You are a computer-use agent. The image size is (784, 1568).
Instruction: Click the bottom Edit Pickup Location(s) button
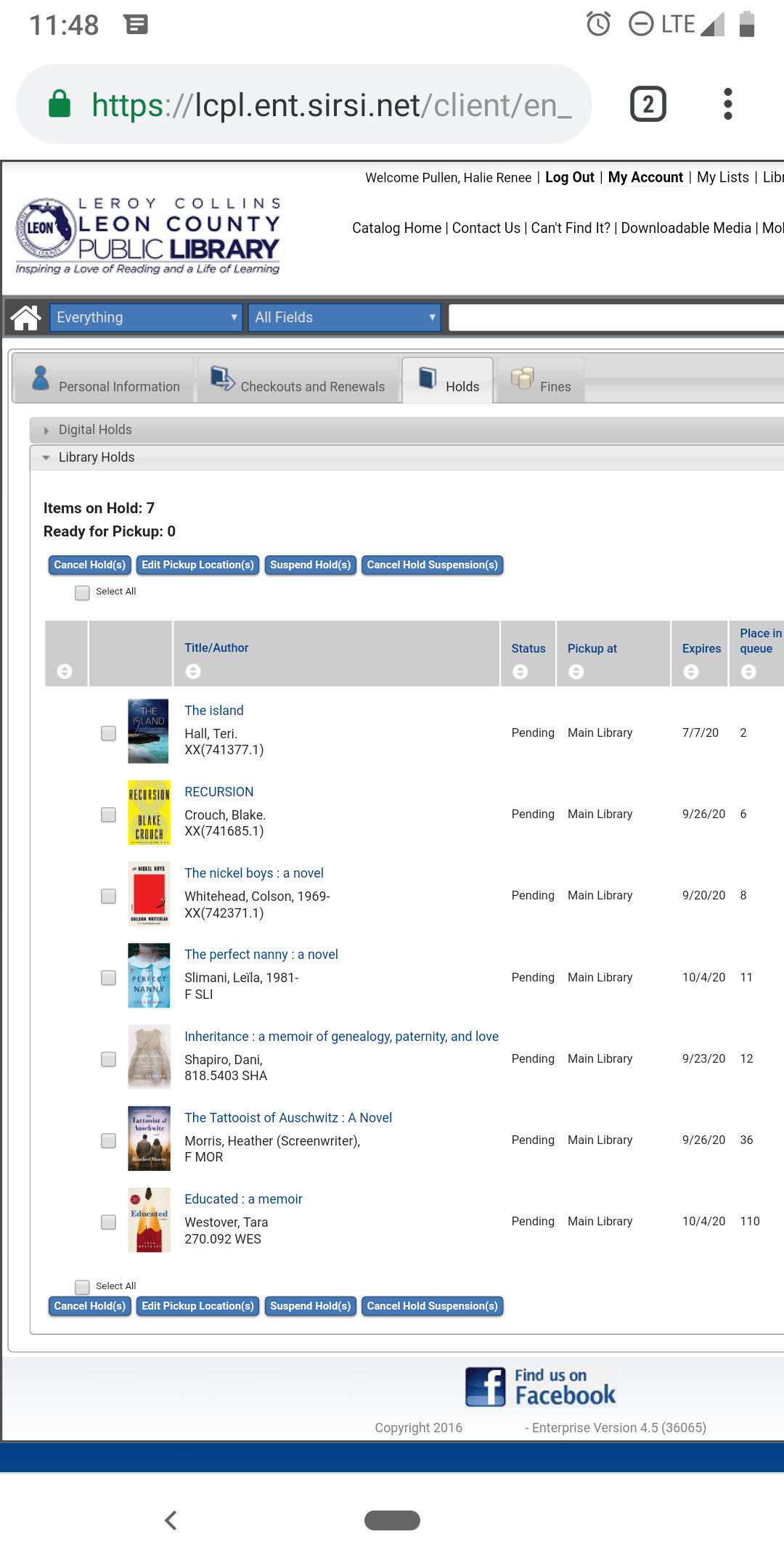point(197,1306)
